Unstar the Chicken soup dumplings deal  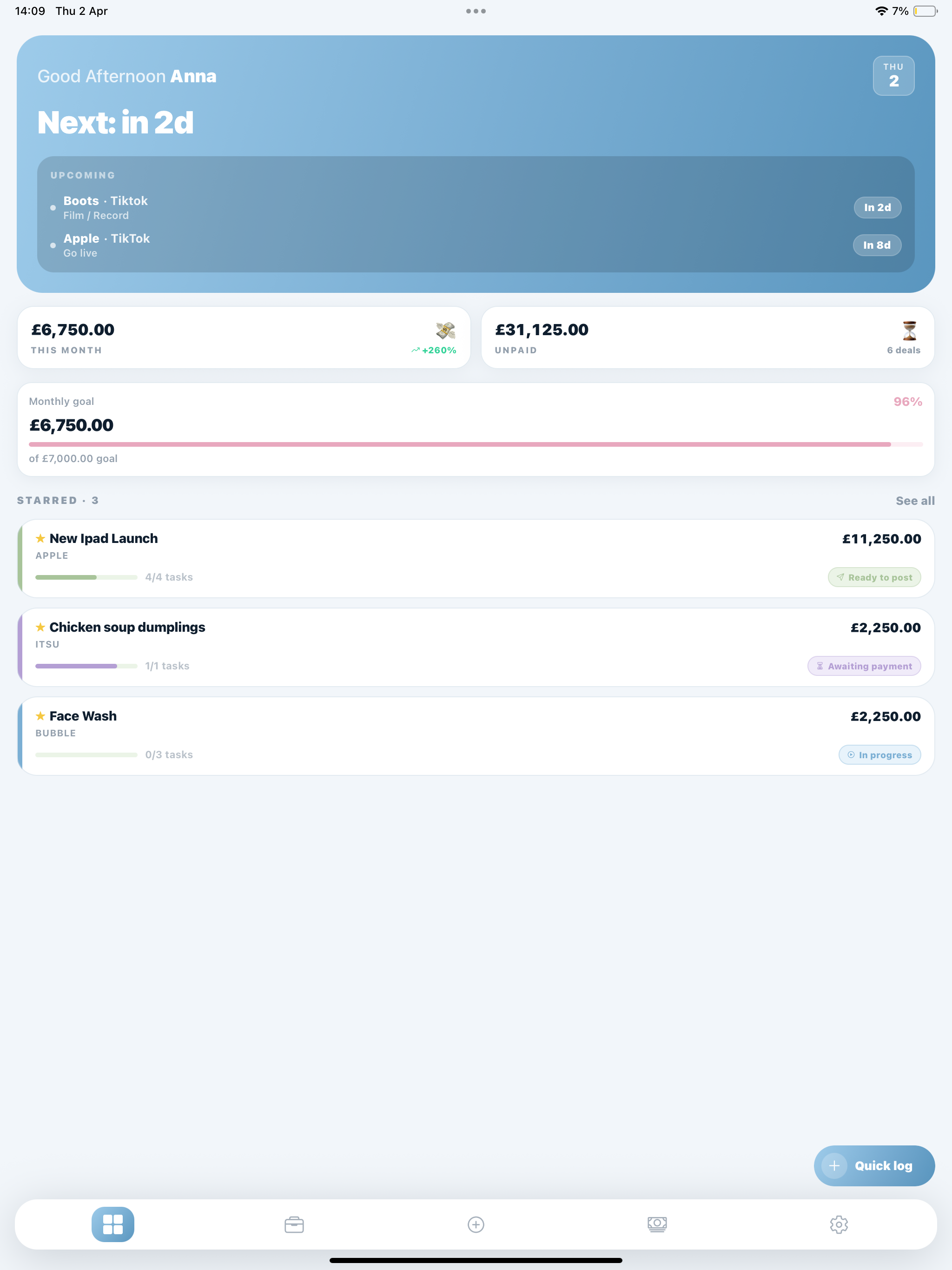tap(40, 627)
